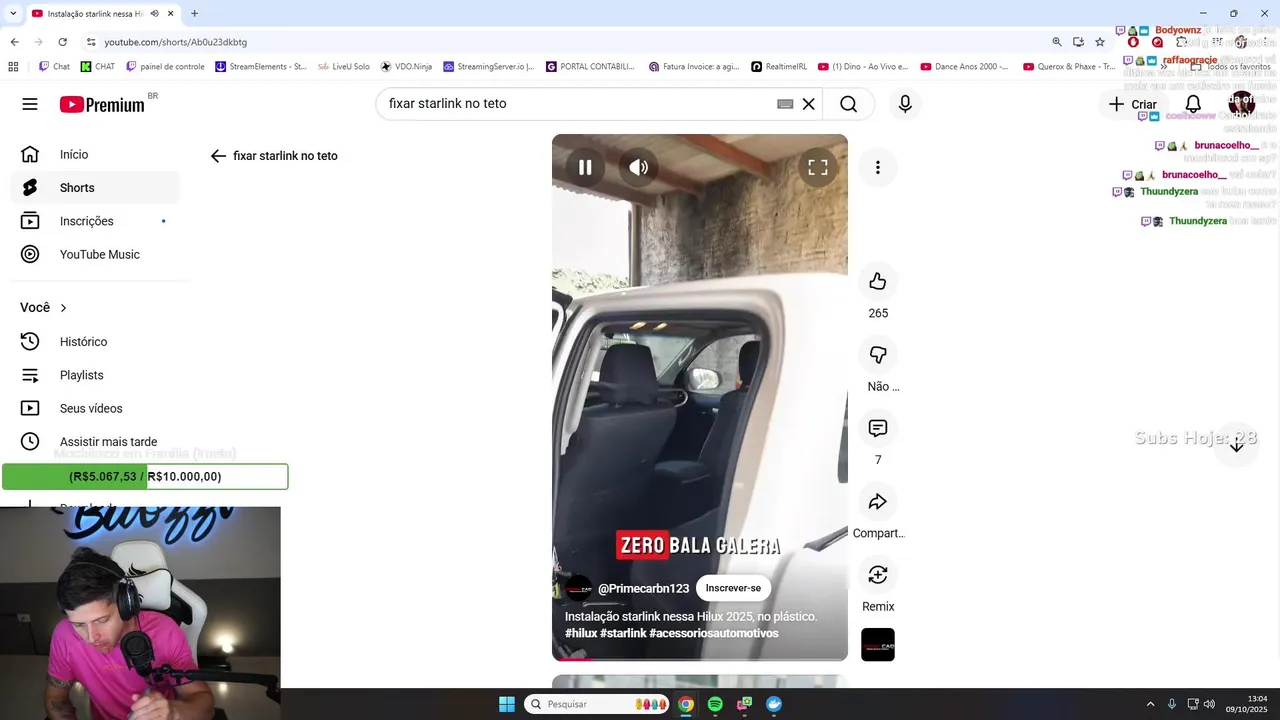The width and height of the screenshot is (1280, 720).
Task: Open the on-screen keyboard in search box
Action: point(785,104)
